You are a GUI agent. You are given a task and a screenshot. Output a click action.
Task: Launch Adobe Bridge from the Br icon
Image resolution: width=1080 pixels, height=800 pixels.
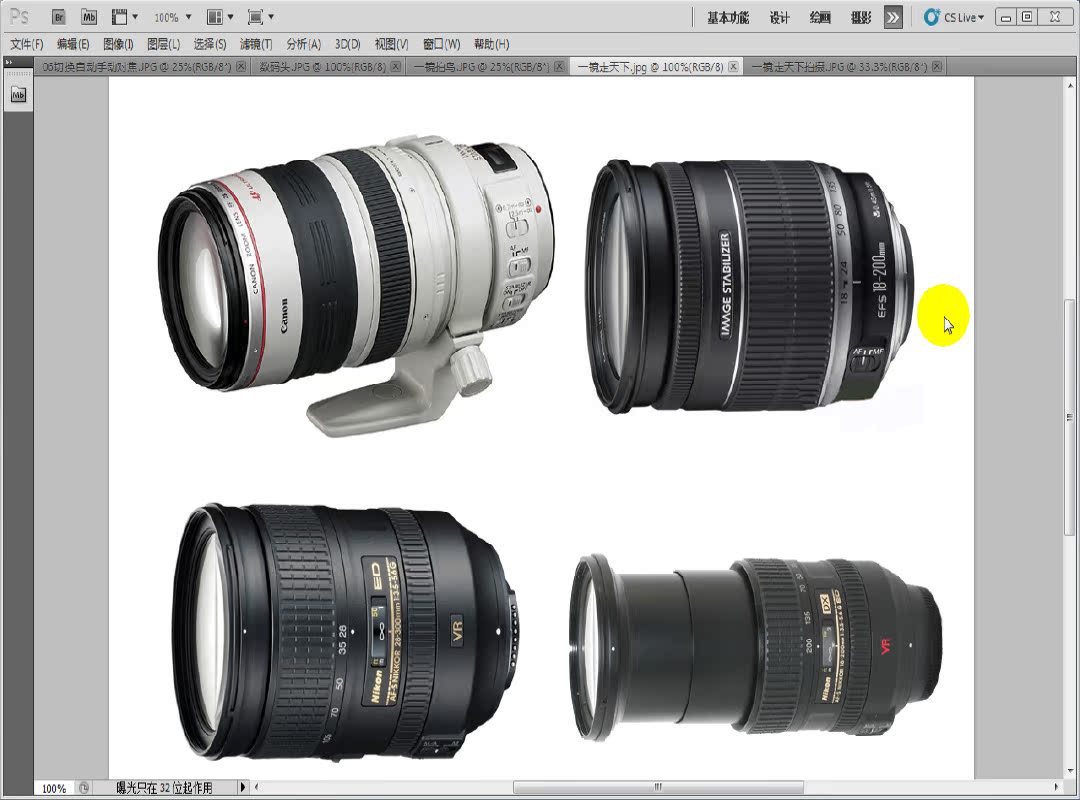59,17
